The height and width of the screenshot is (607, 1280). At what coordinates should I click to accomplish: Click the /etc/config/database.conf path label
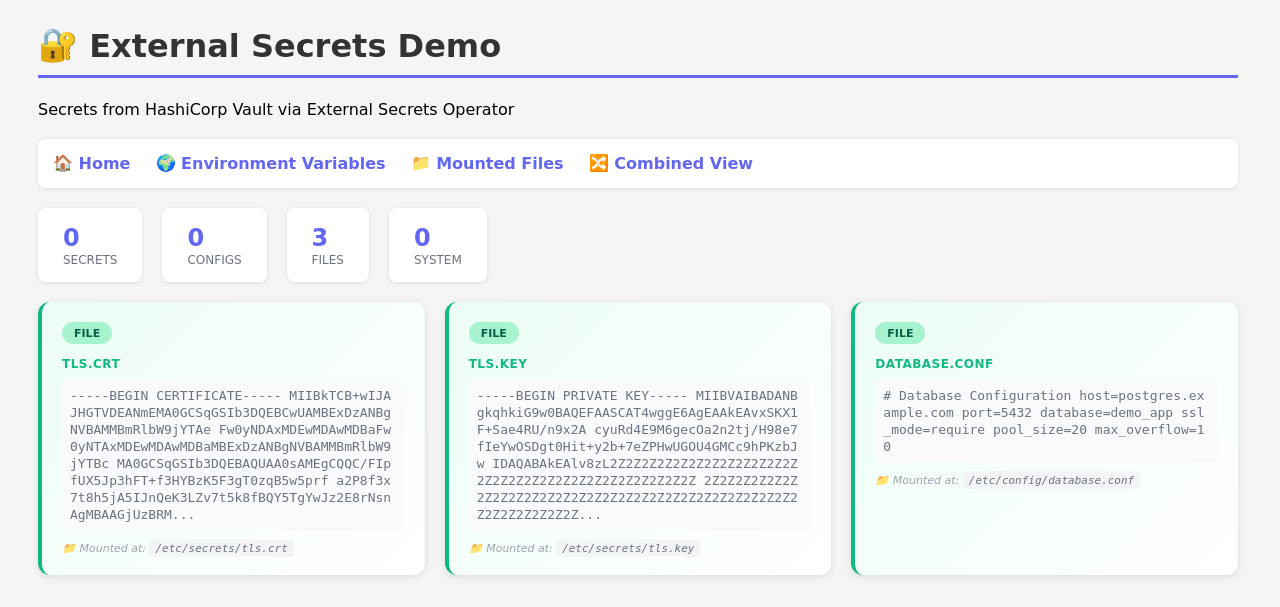coord(1050,480)
